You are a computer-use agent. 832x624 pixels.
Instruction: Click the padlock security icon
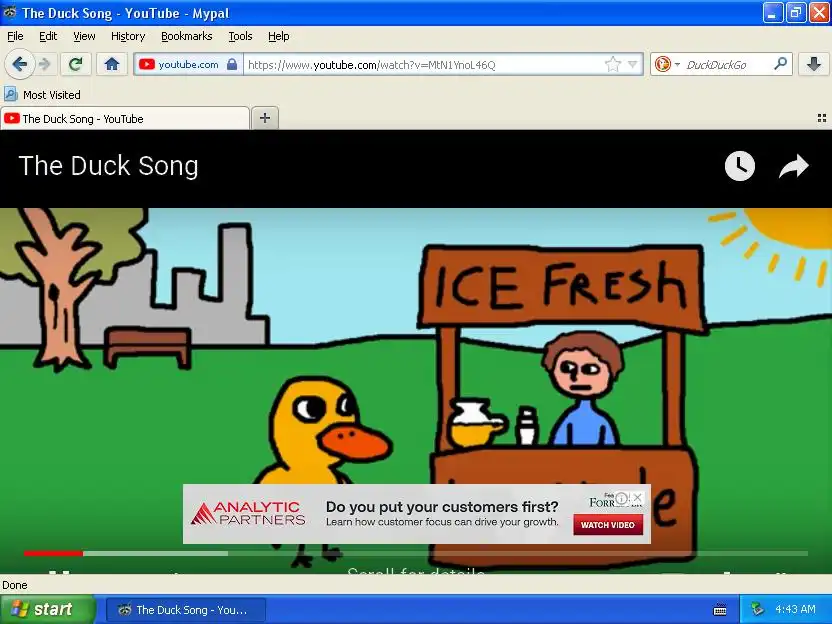(x=232, y=65)
